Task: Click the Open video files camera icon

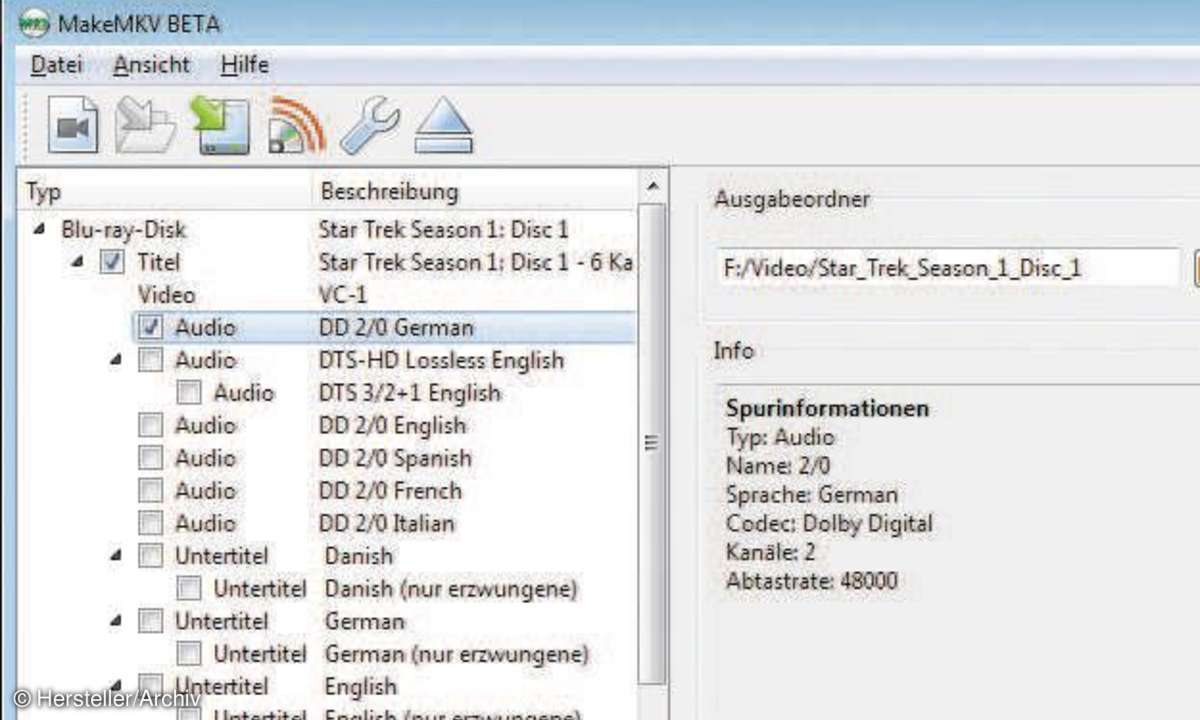Action: [x=74, y=126]
